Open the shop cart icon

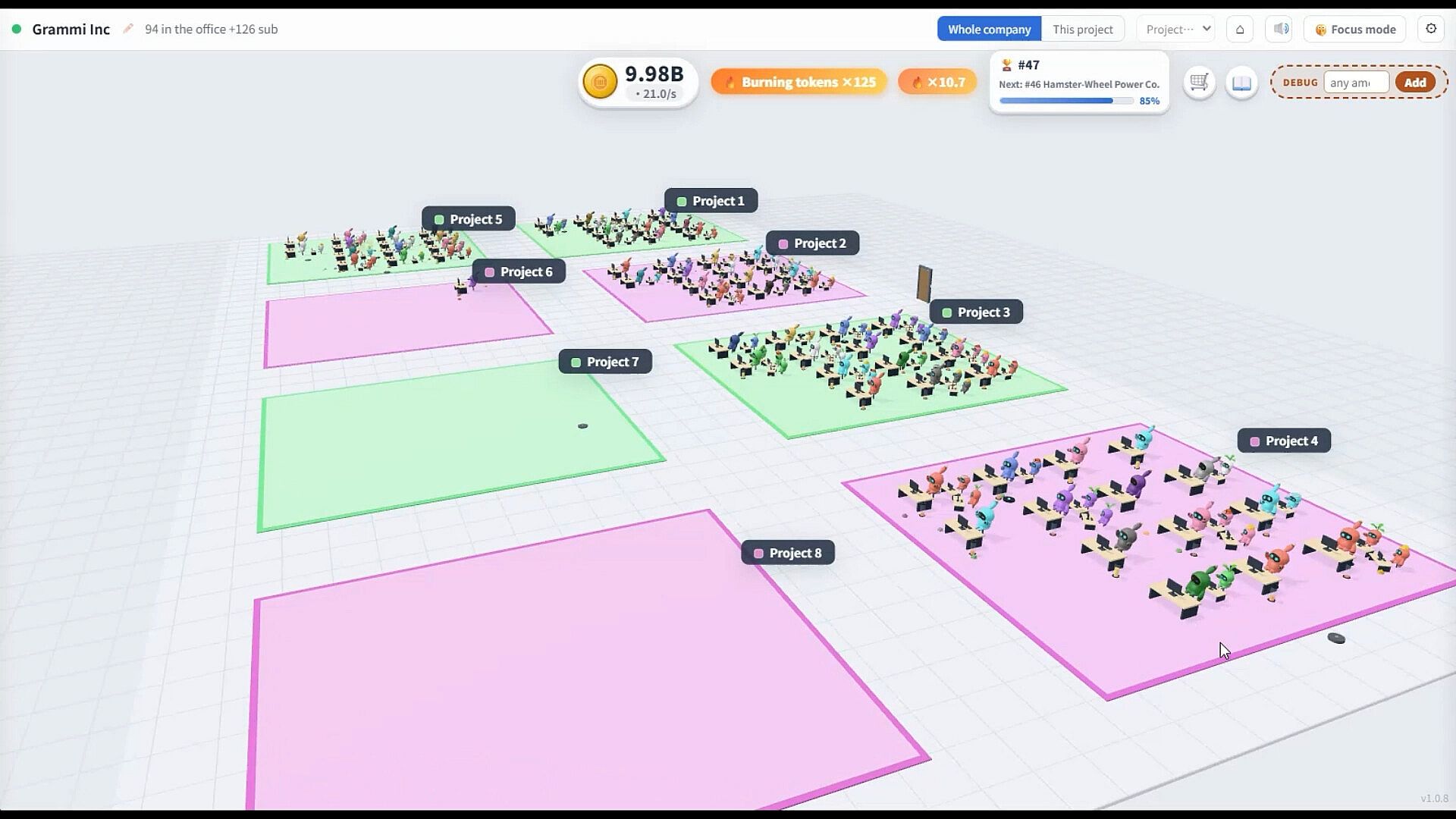[1199, 82]
